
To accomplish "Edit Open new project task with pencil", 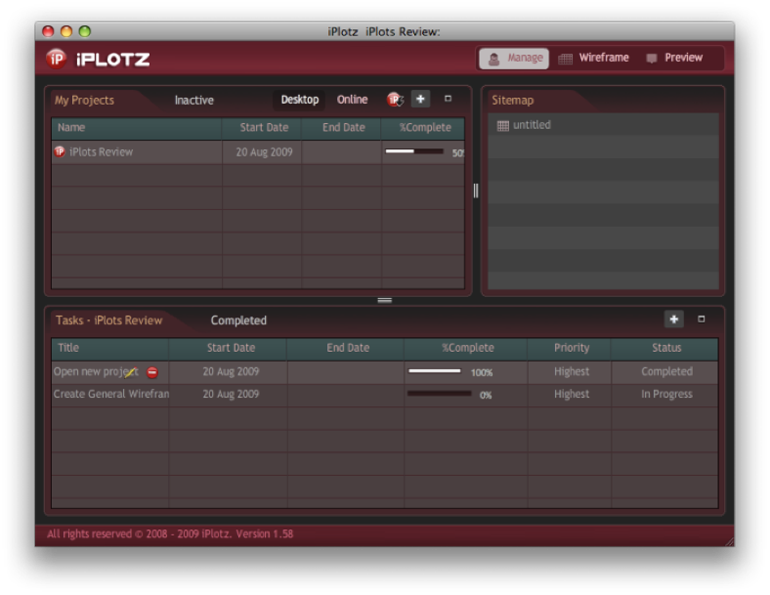I will coord(131,373).
